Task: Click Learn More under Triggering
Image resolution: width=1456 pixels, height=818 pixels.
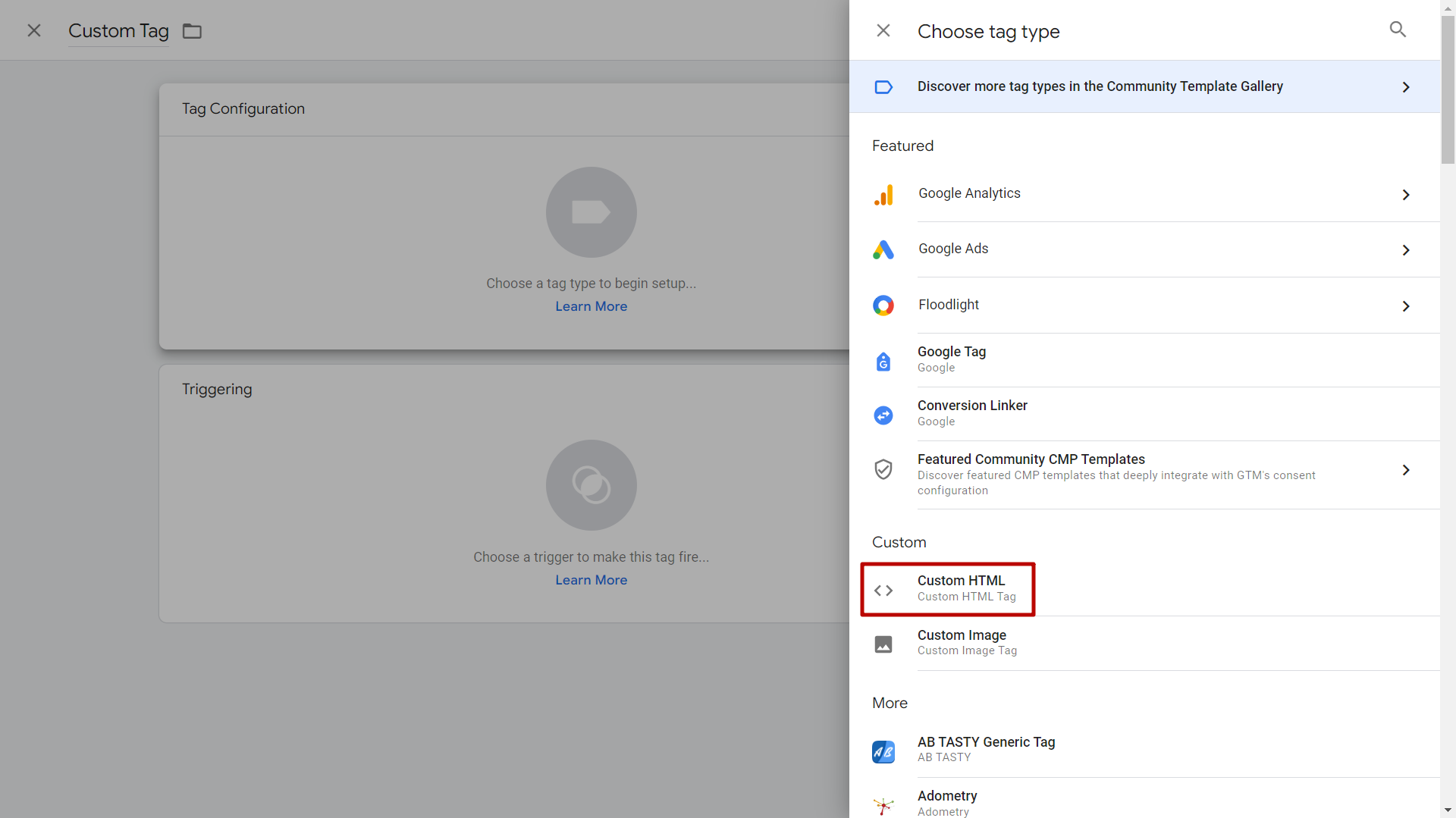Action: coord(591,580)
